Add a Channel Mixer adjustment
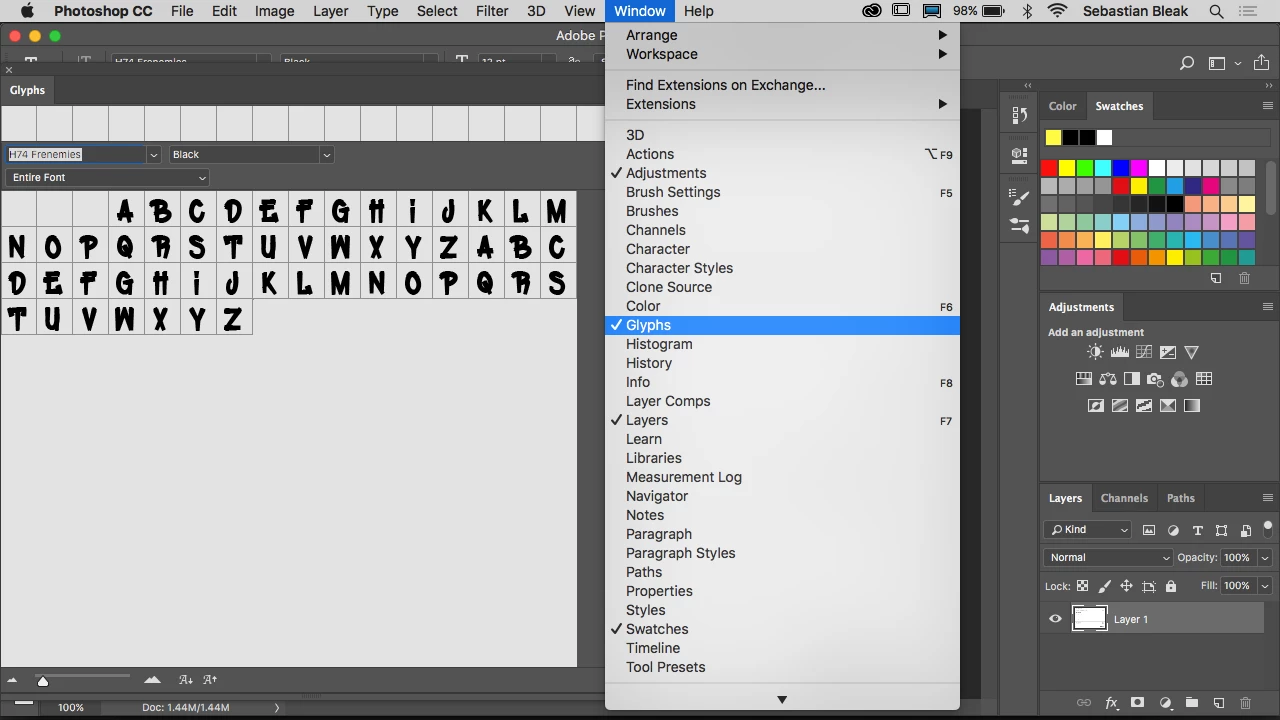This screenshot has width=1280, height=720. pos(1179,379)
